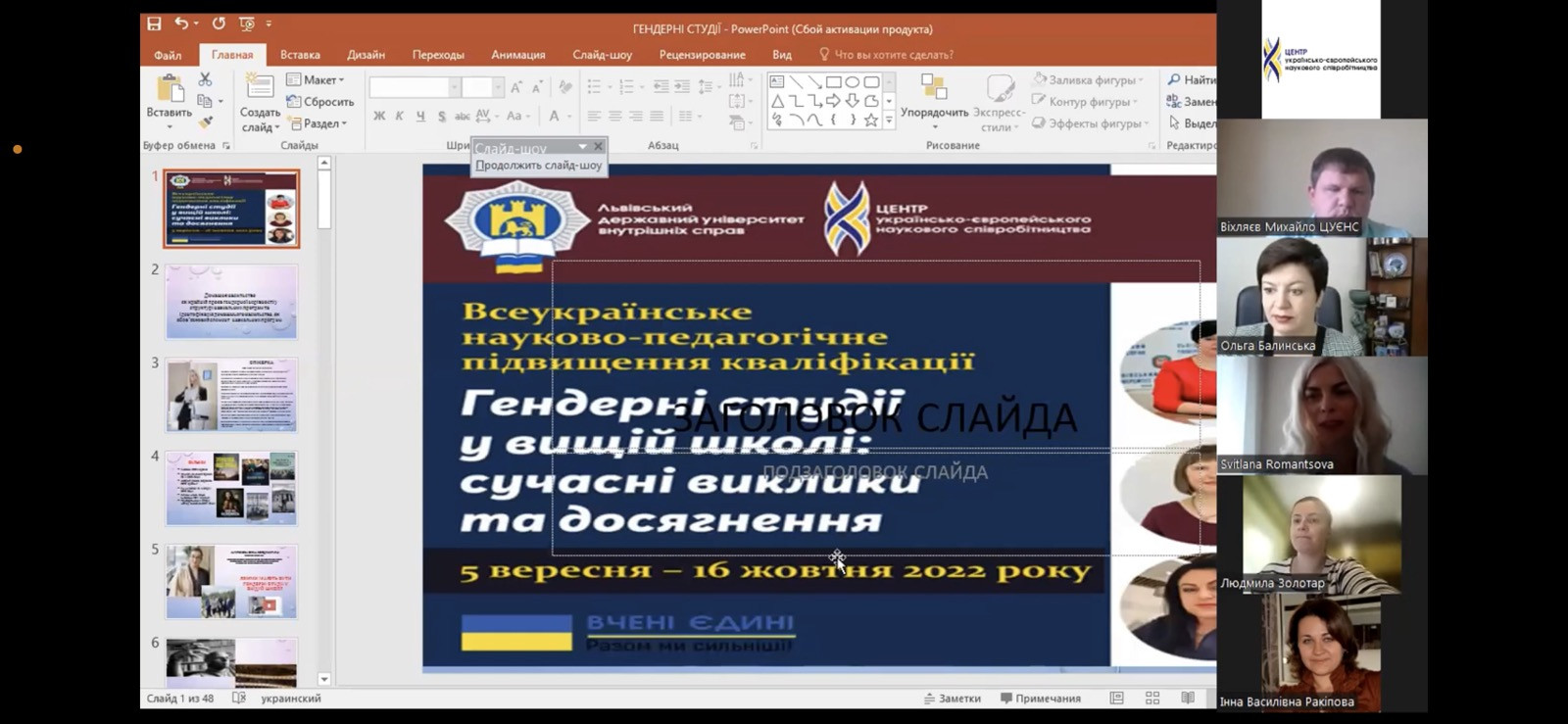Viewport: 1568px width, 724px height.
Task: Toggle Заметки notes pane in status bar
Action: click(952, 699)
